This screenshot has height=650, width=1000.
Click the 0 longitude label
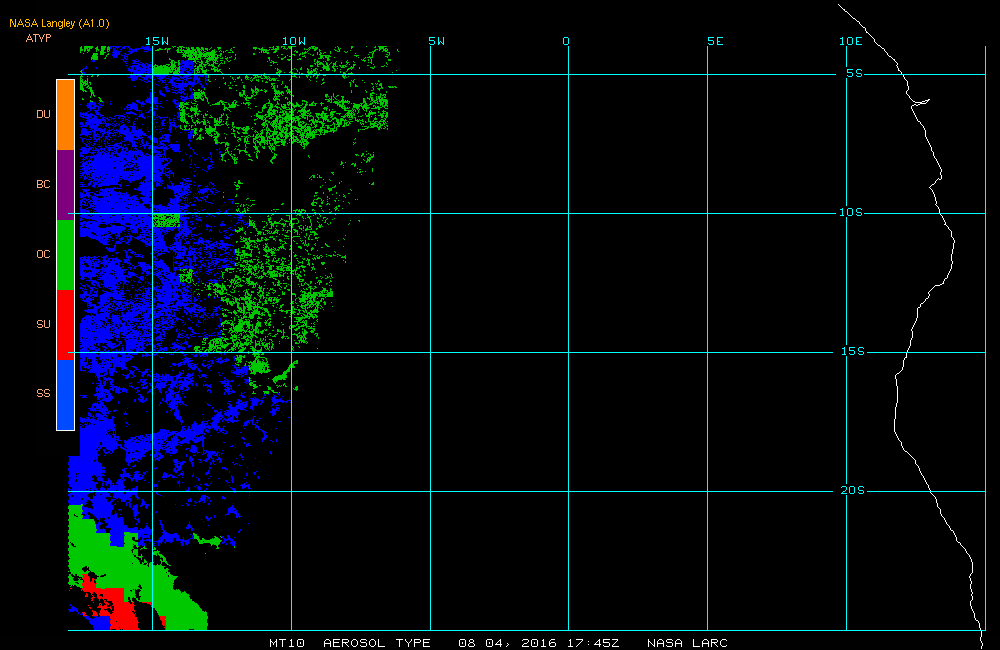(x=566, y=41)
